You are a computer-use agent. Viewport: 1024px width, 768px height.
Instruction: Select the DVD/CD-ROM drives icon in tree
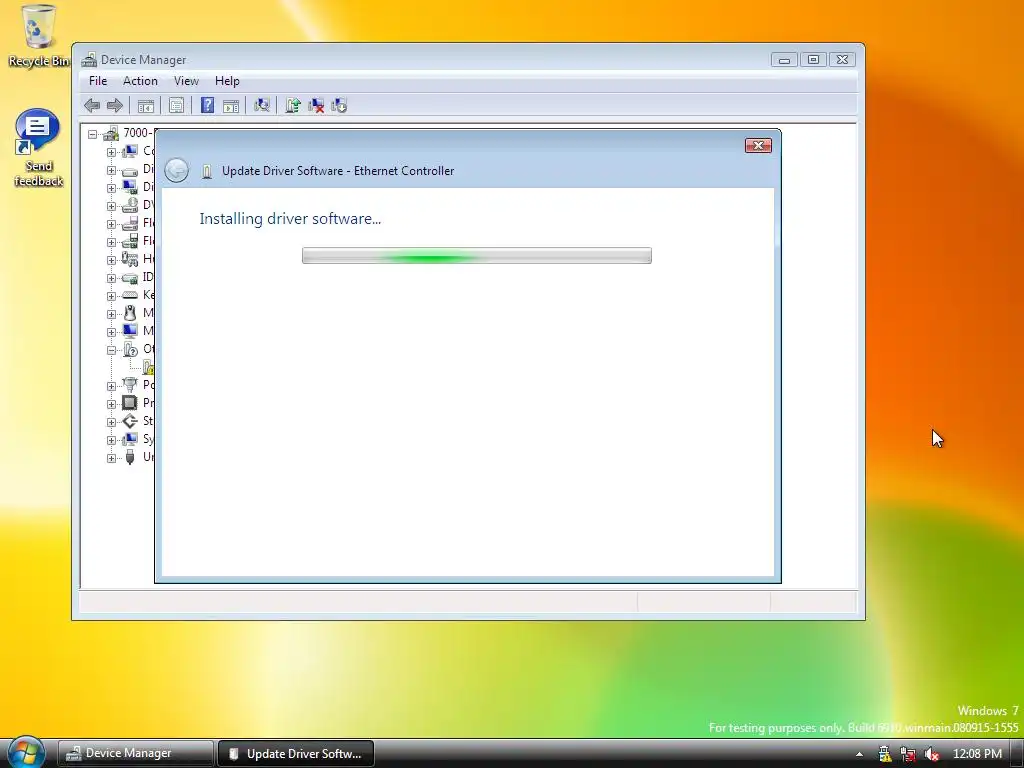[x=130, y=205]
